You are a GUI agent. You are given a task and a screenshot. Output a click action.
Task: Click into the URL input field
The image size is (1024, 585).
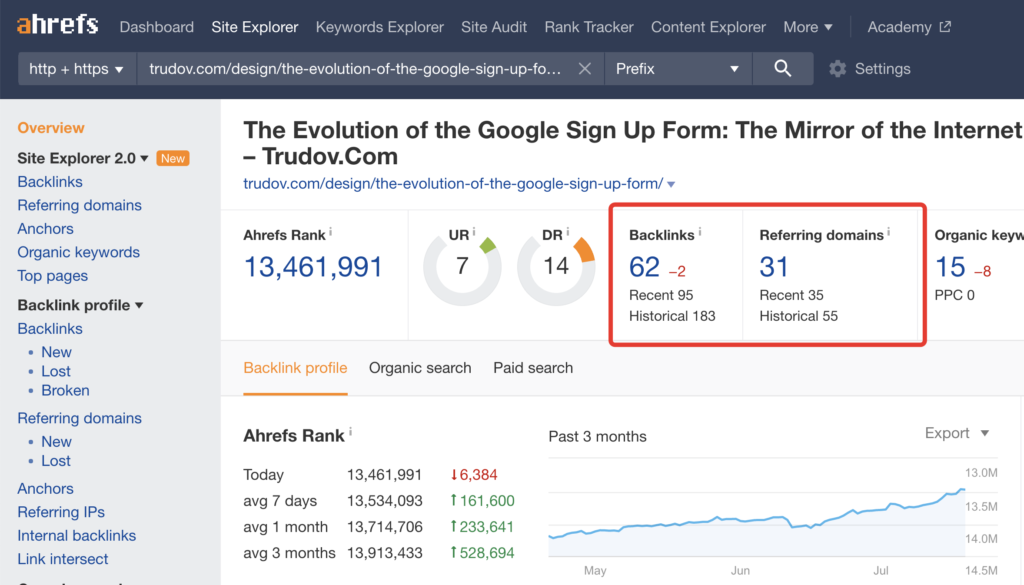click(x=355, y=69)
